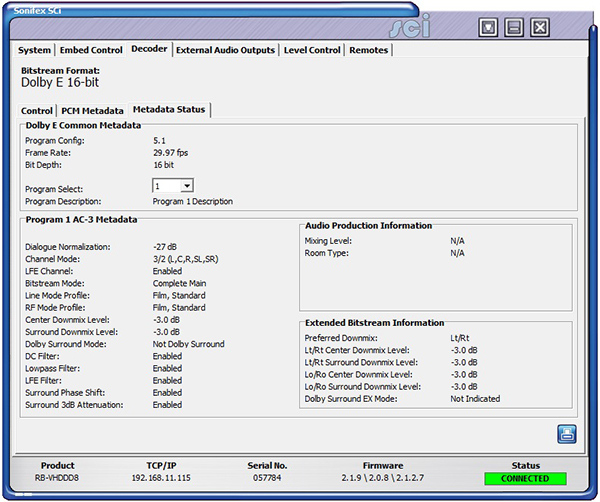Click the Center Downmix Level '-3.0 dB' value
The height and width of the screenshot is (502, 600).
click(166, 320)
